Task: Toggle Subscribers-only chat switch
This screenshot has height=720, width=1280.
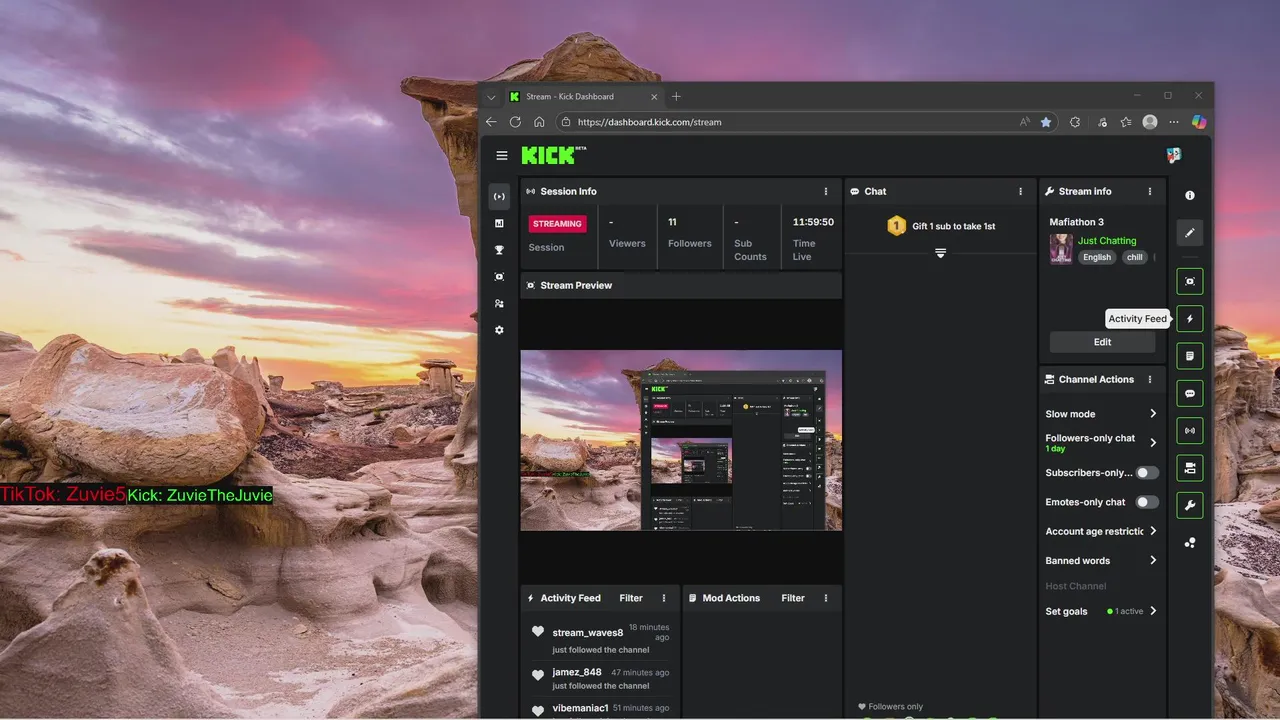Action: click(x=1147, y=473)
